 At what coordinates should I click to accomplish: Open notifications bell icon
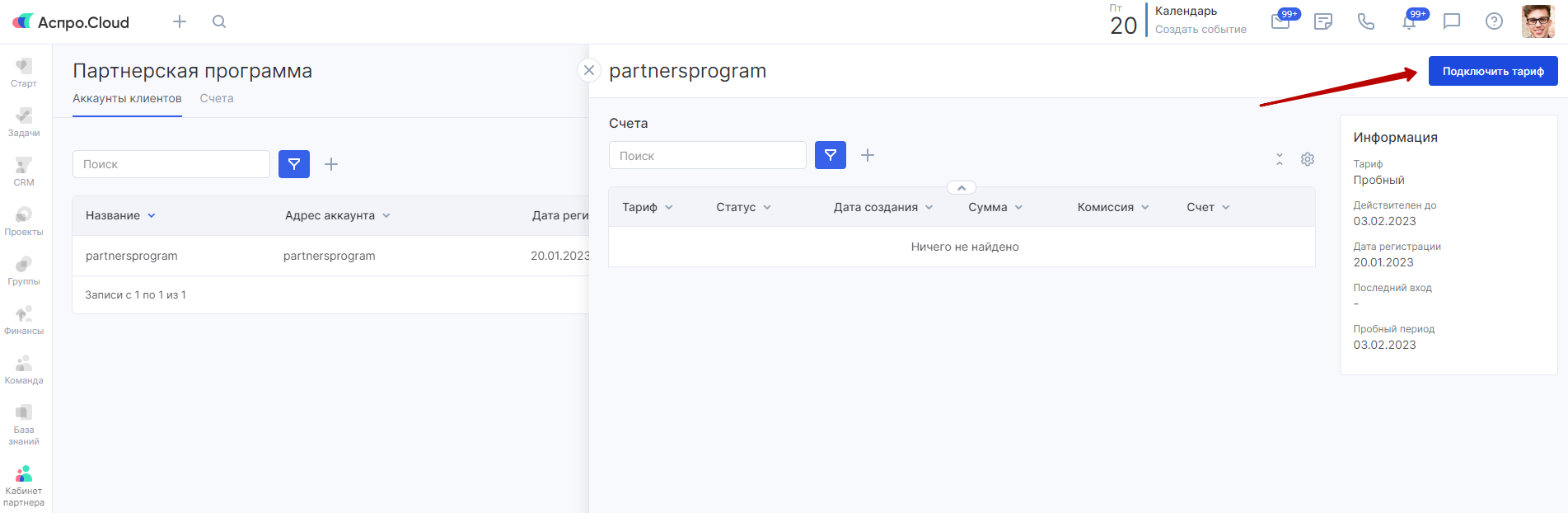click(x=1409, y=21)
